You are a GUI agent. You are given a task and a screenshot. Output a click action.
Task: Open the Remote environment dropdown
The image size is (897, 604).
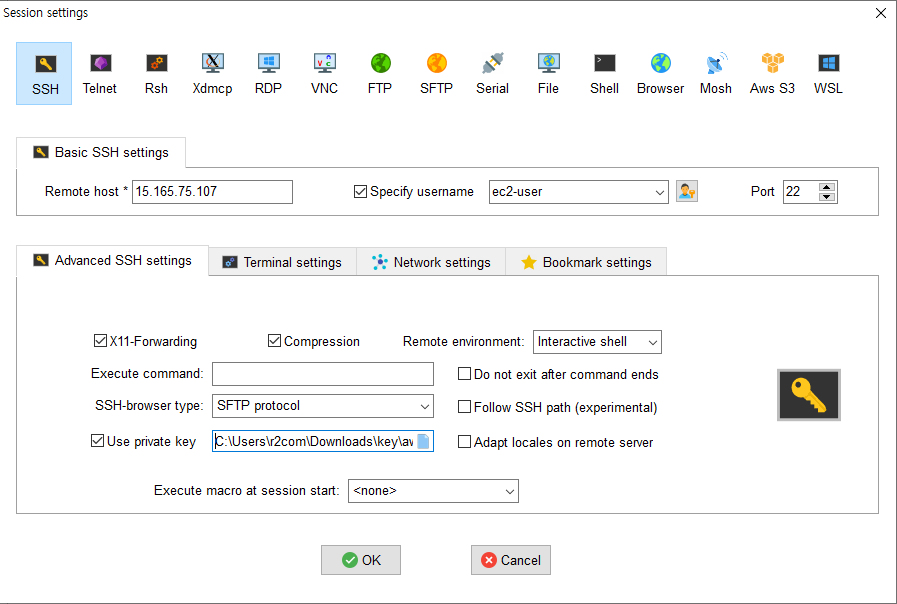point(653,342)
